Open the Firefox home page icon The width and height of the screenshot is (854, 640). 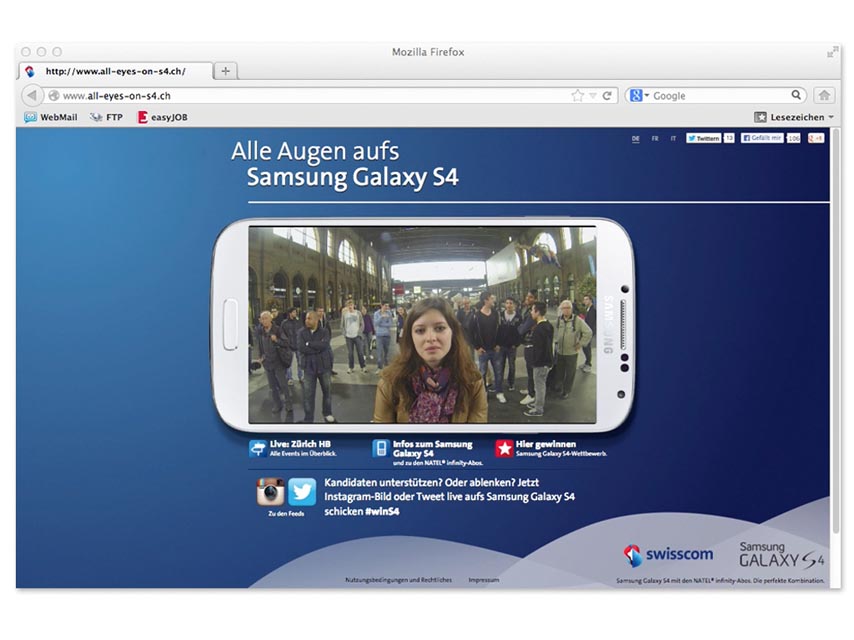coord(824,95)
